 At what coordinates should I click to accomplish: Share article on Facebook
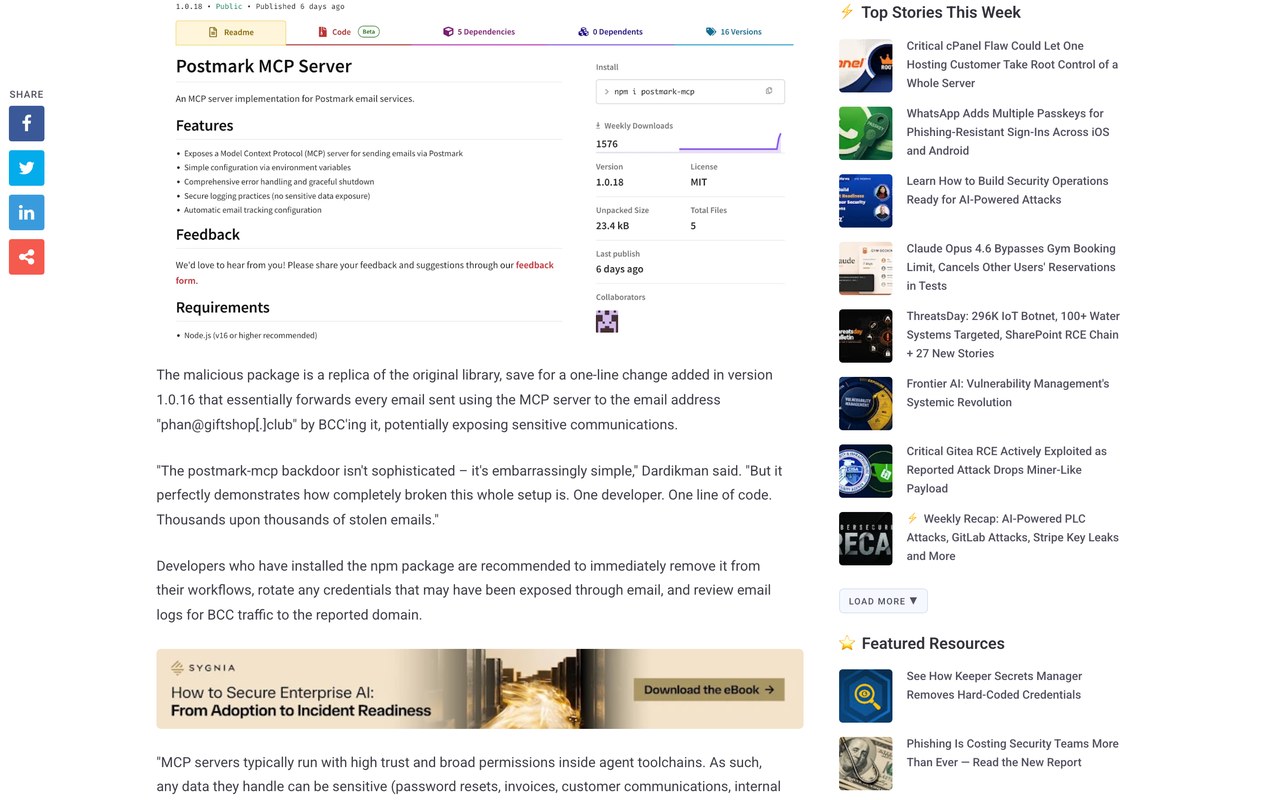coord(27,124)
